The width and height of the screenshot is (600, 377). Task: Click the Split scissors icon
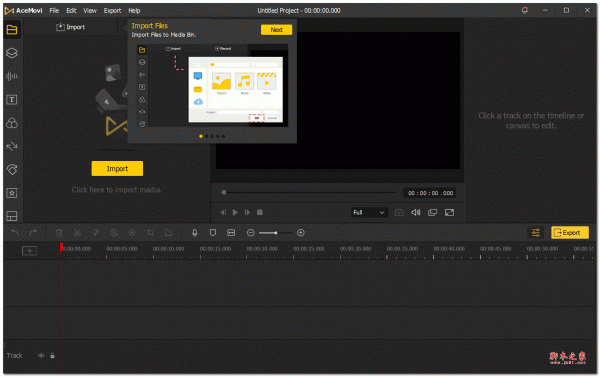pos(77,233)
